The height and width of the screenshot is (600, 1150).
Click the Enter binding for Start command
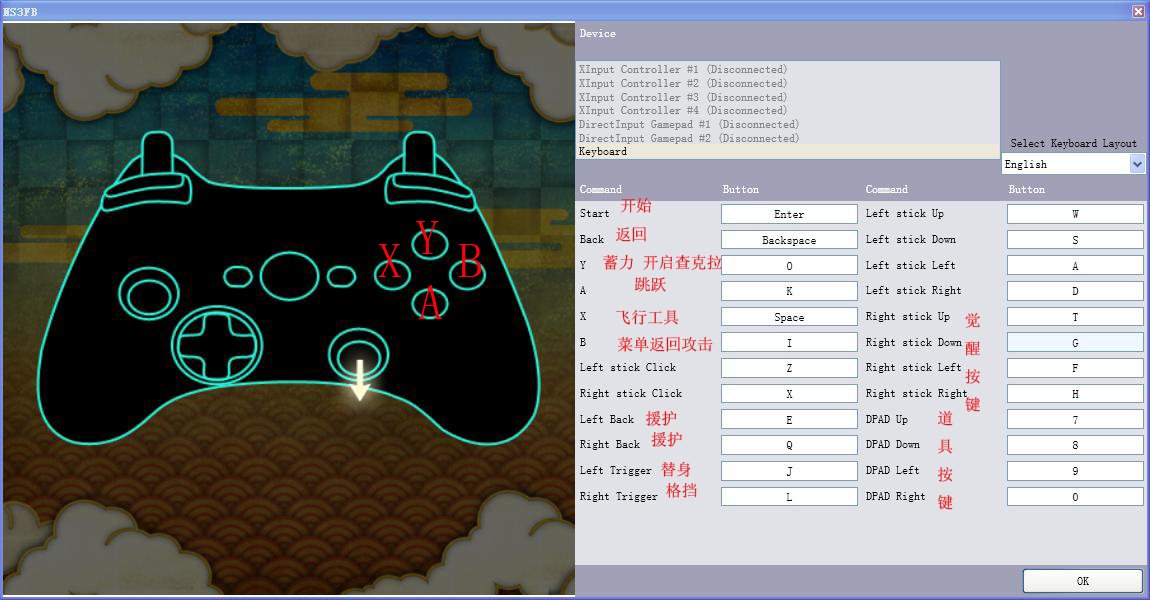(789, 214)
